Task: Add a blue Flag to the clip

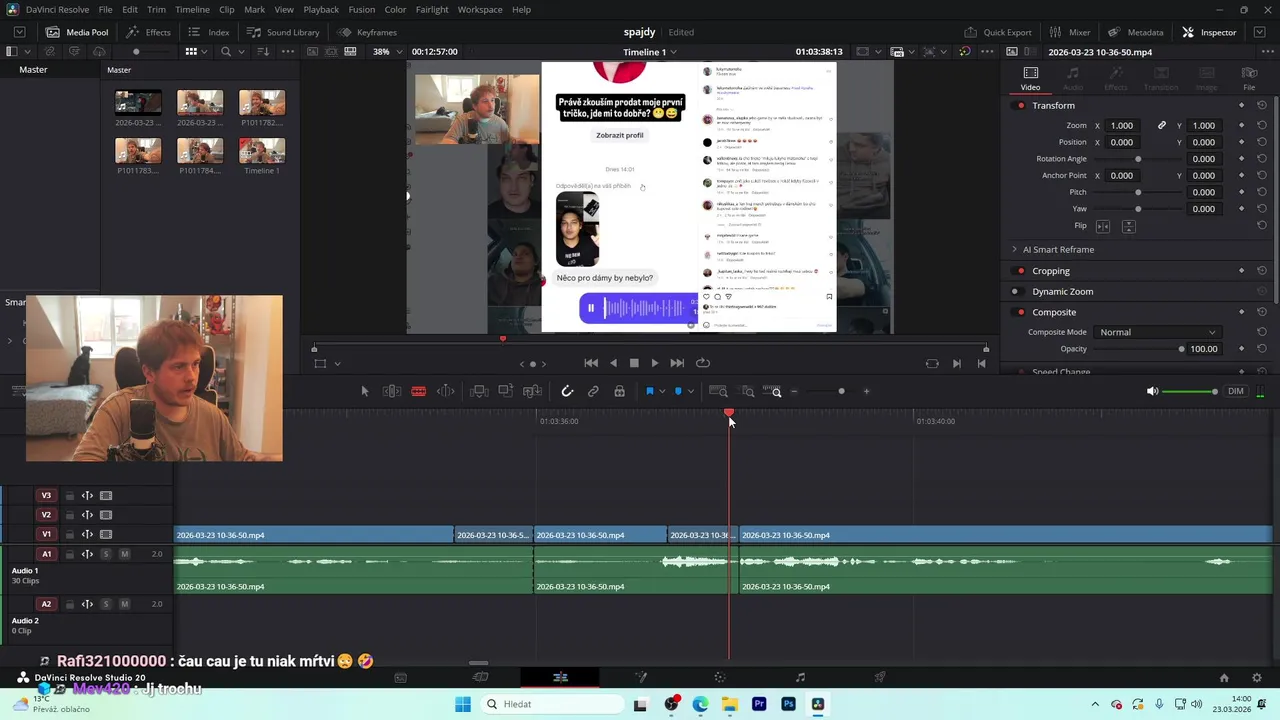Action: (x=649, y=391)
